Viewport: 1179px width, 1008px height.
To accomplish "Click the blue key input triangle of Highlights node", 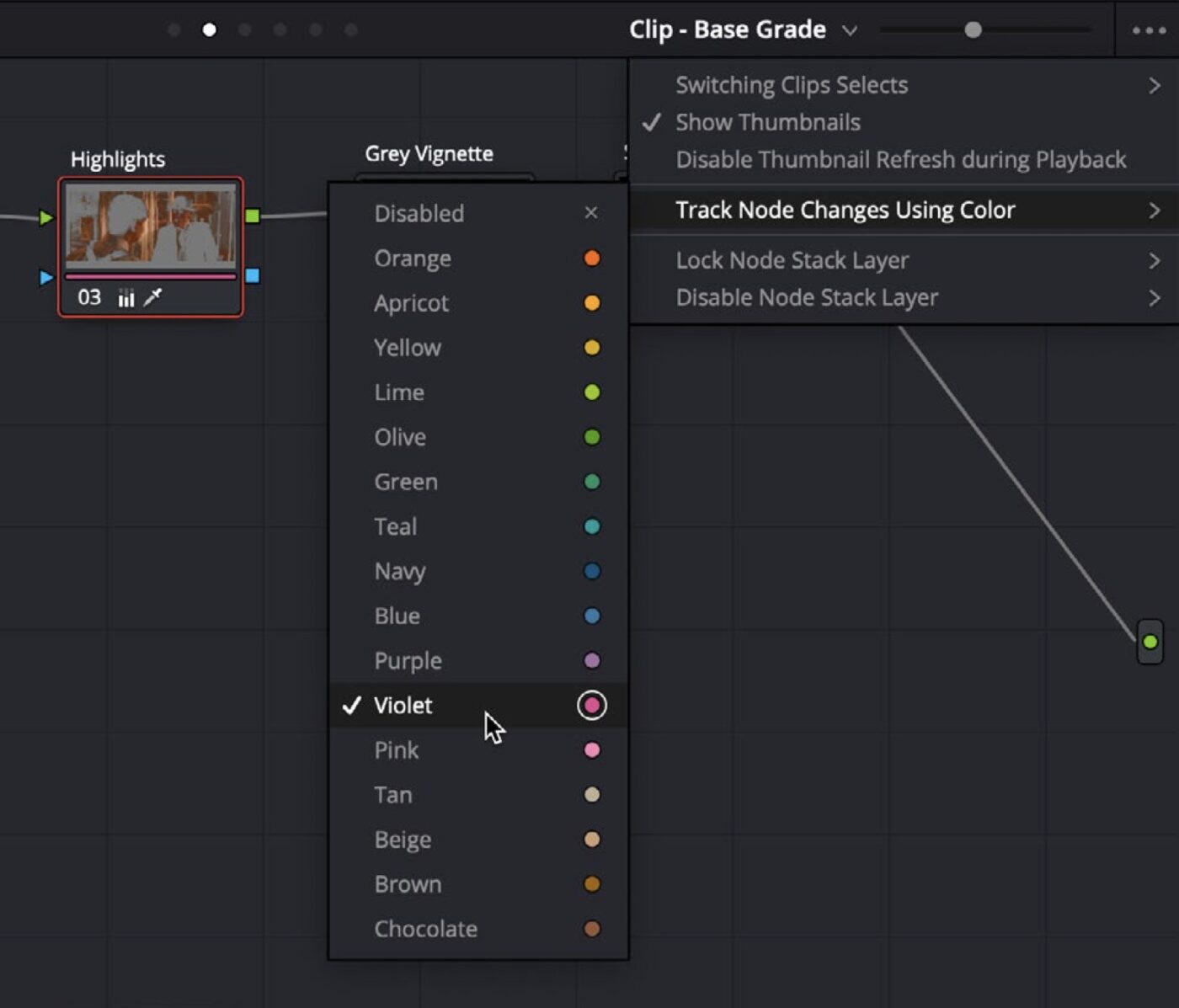I will point(45,277).
